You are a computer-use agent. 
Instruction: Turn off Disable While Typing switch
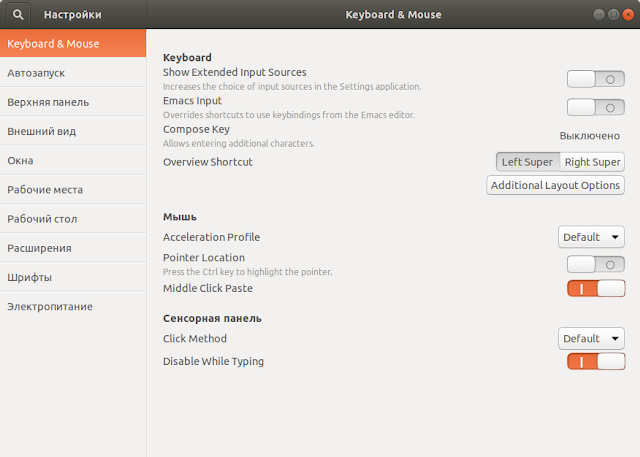coord(596,362)
